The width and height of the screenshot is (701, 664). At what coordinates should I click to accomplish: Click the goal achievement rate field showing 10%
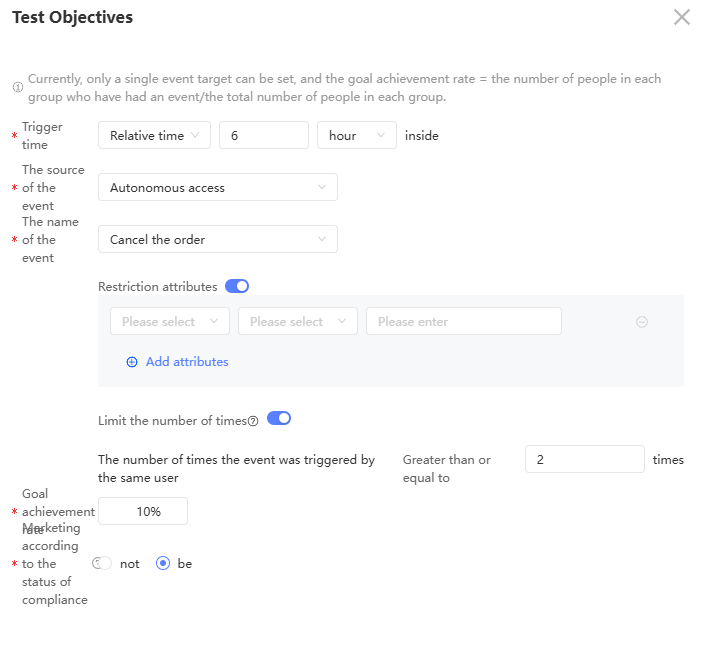click(143, 512)
